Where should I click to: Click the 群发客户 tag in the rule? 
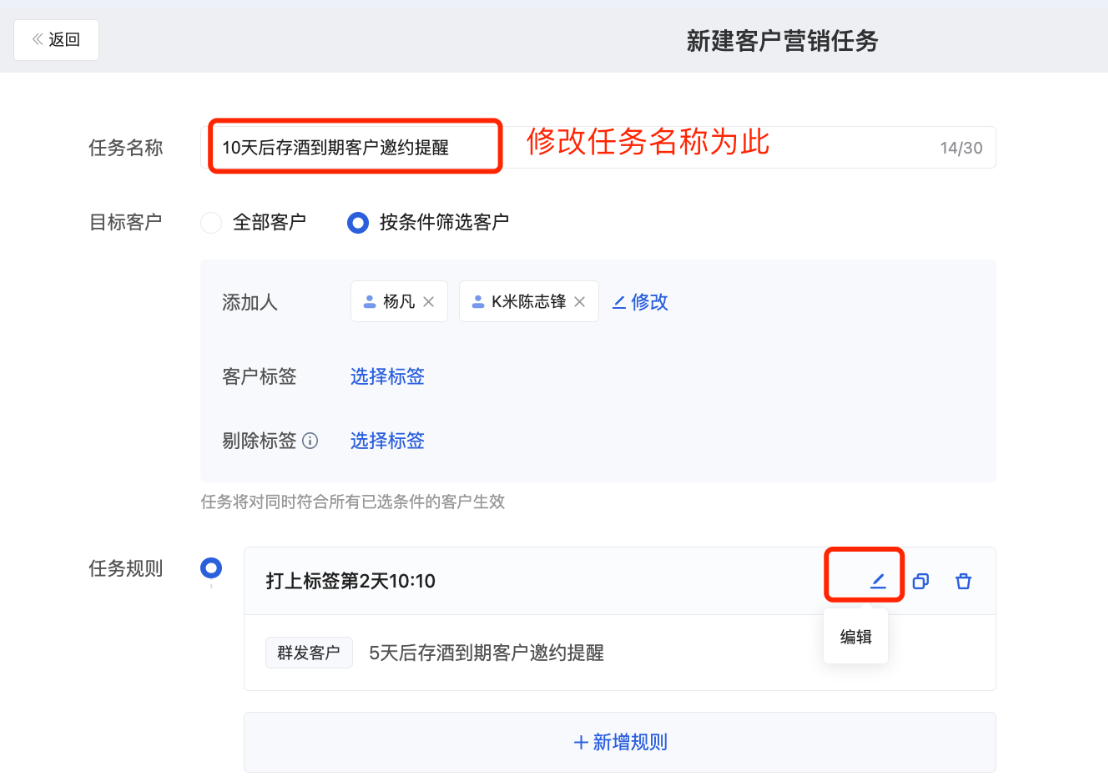point(308,654)
